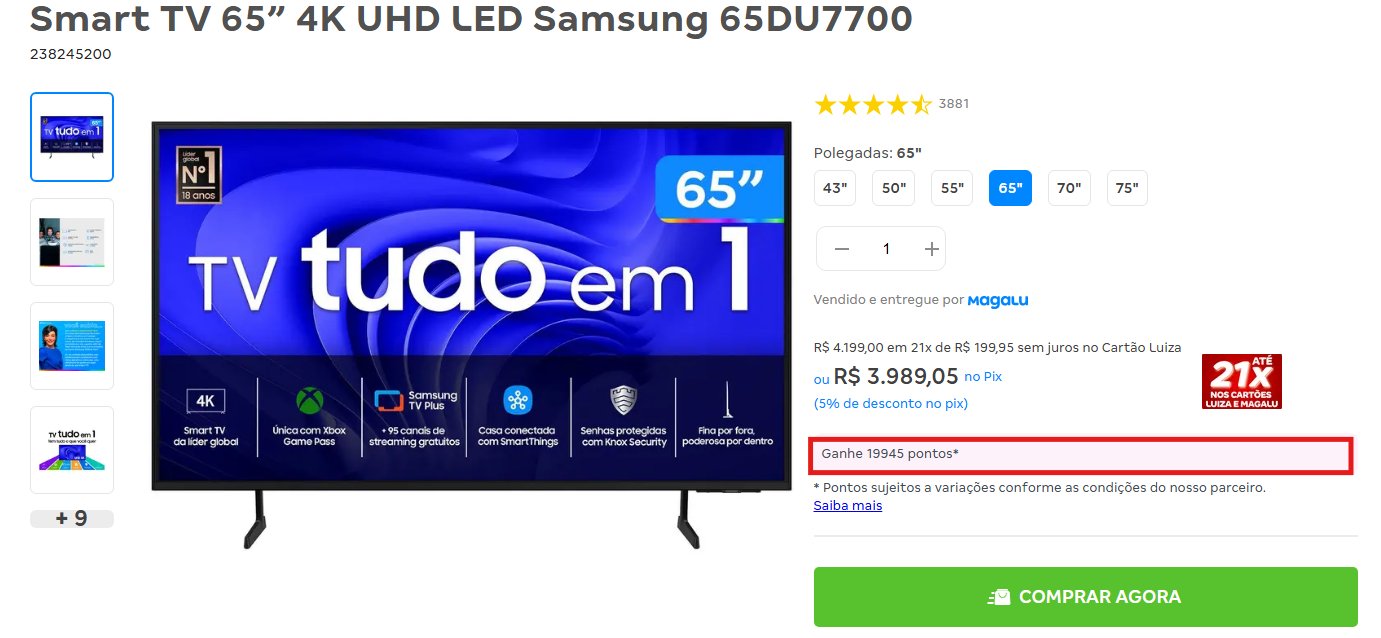Image resolution: width=1381 pixels, height=638 pixels.
Task: Show the +9 more product images
Action: pos(72,518)
